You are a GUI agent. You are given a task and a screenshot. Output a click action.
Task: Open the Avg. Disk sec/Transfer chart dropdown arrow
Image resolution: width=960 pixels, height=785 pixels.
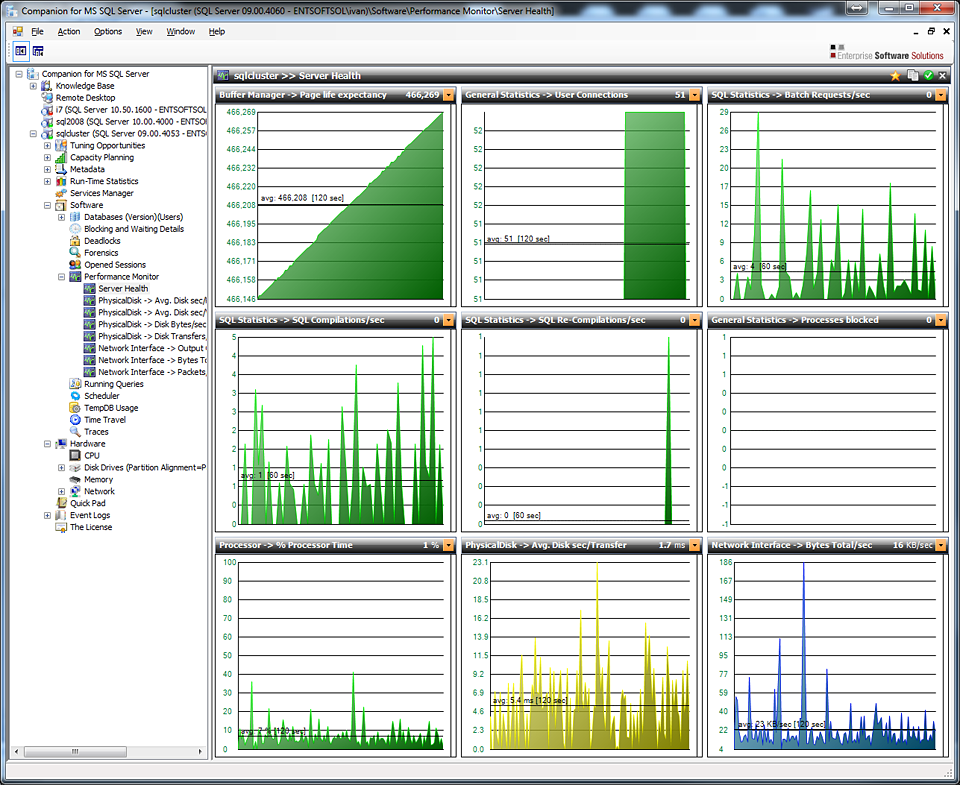pyautogui.click(x=694, y=545)
